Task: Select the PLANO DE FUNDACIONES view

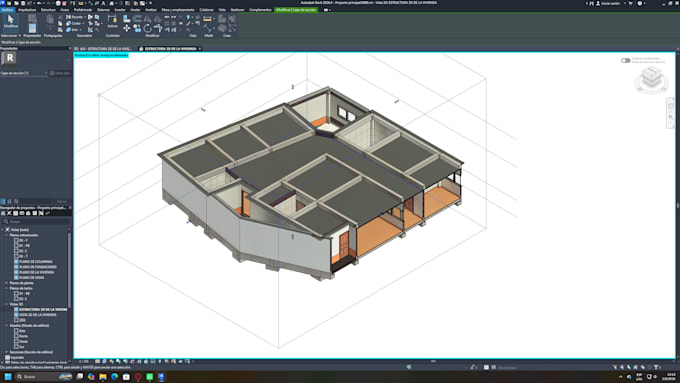Action: pos(38,267)
